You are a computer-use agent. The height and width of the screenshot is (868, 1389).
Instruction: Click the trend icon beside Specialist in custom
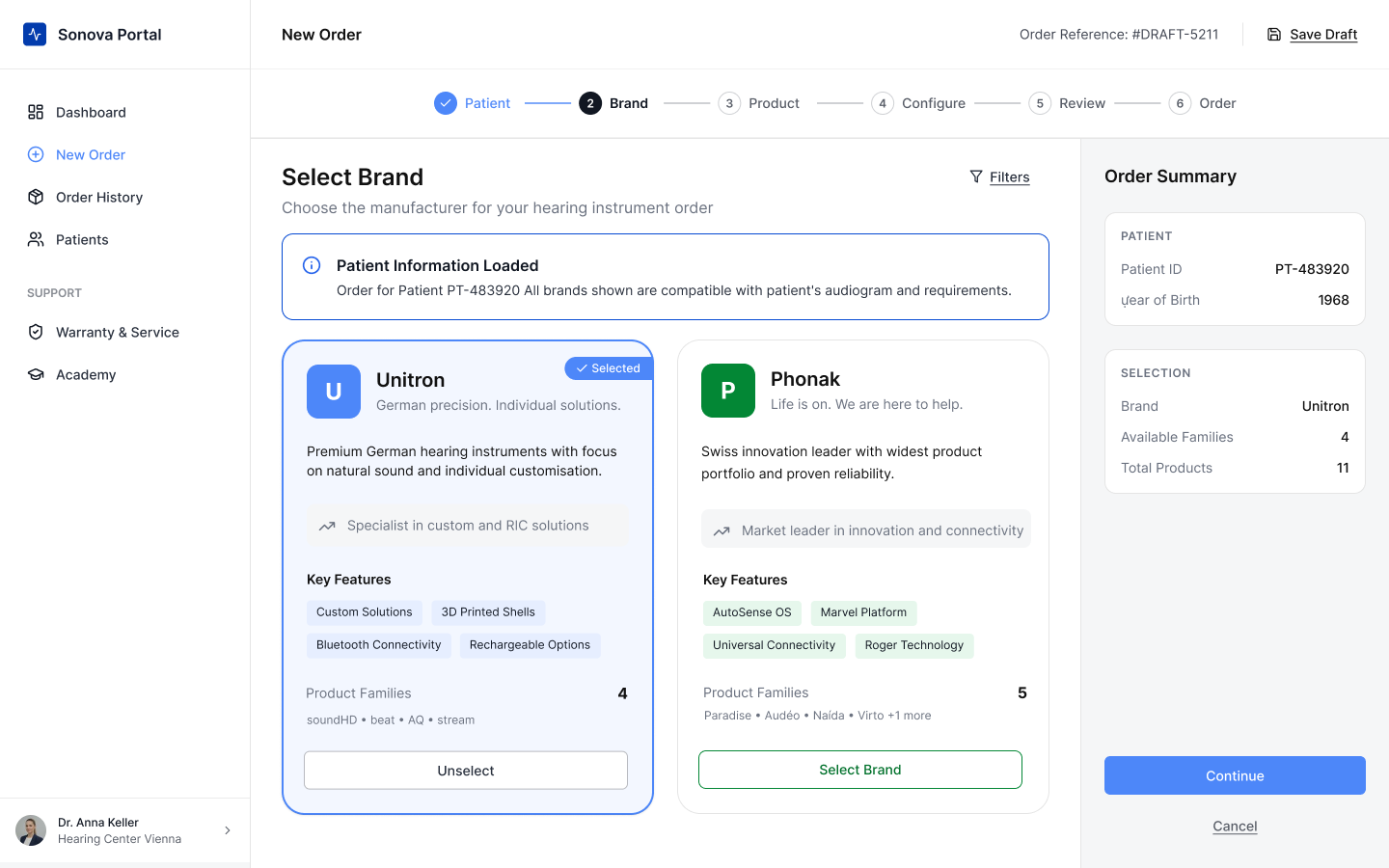pos(327,526)
